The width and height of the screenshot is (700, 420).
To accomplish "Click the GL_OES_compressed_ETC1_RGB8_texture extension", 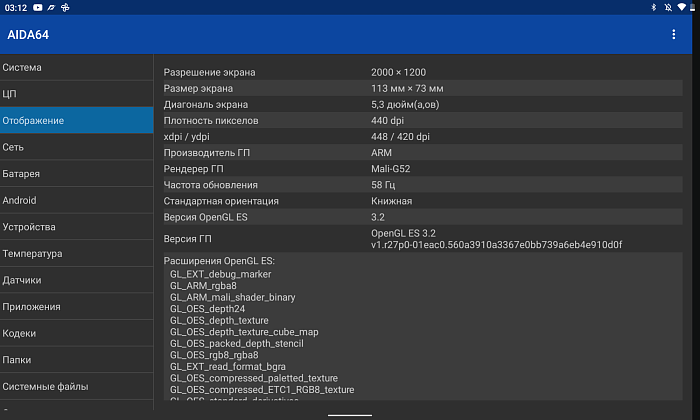I will (262, 390).
